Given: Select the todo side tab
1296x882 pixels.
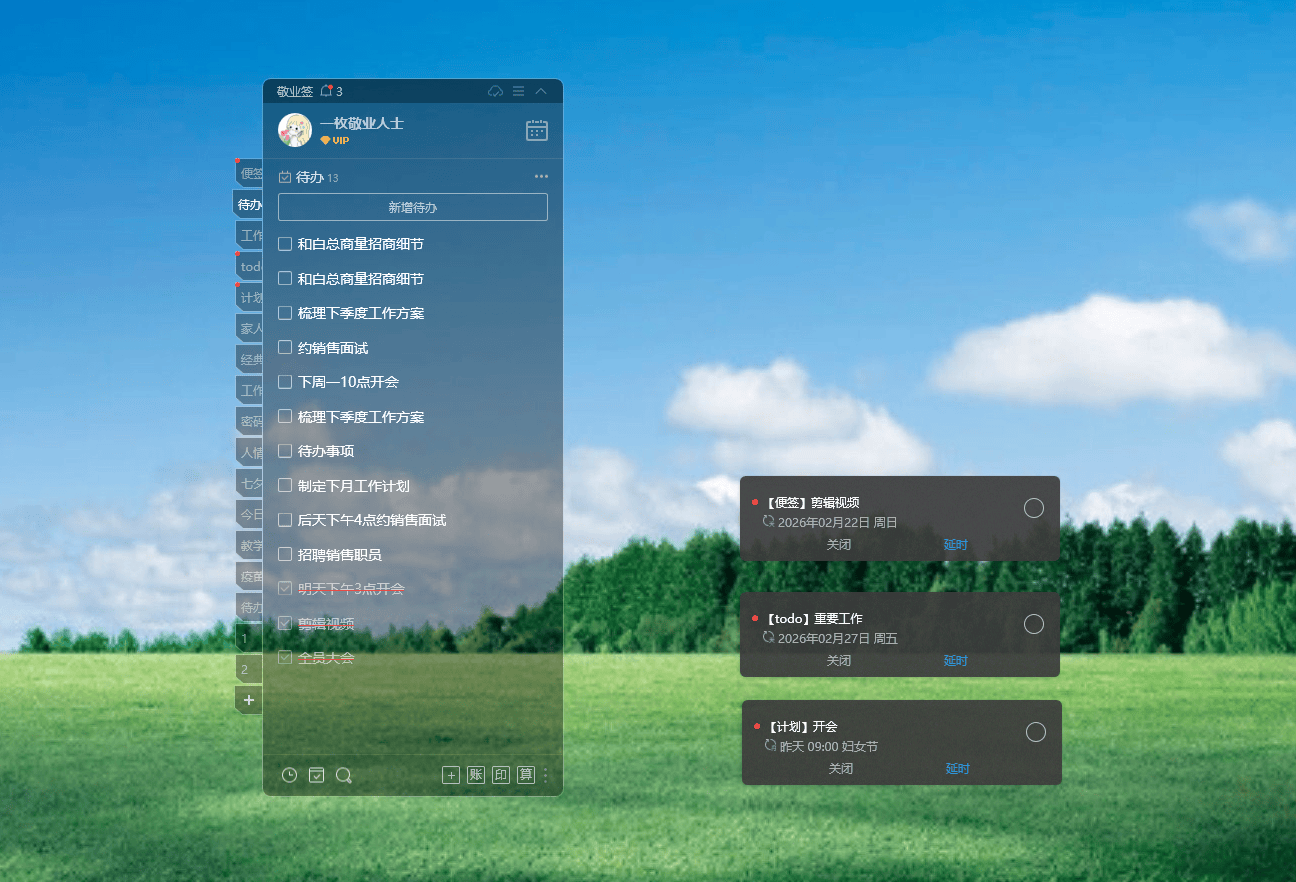Looking at the screenshot, I should 250,267.
